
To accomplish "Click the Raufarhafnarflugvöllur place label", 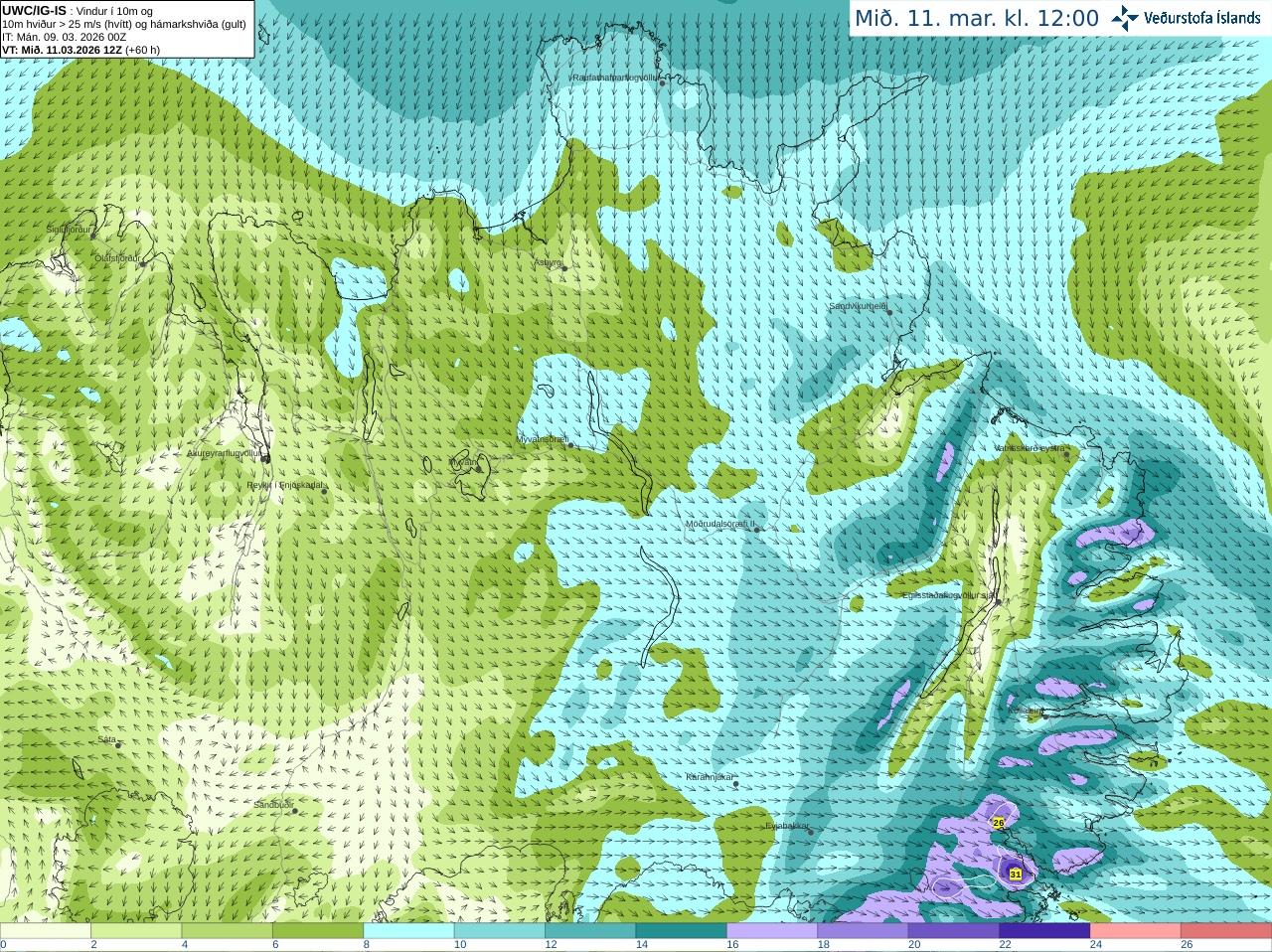I will click(615, 77).
